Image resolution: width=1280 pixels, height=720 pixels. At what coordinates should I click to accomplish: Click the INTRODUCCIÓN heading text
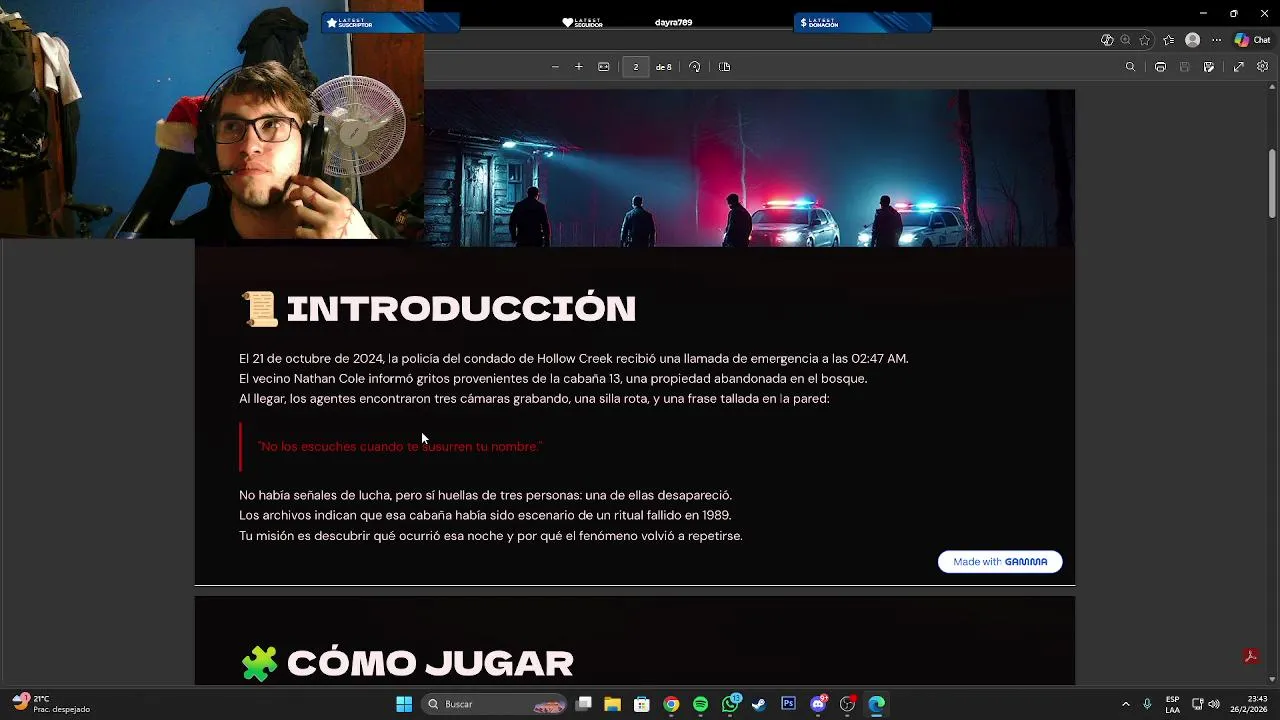(461, 309)
